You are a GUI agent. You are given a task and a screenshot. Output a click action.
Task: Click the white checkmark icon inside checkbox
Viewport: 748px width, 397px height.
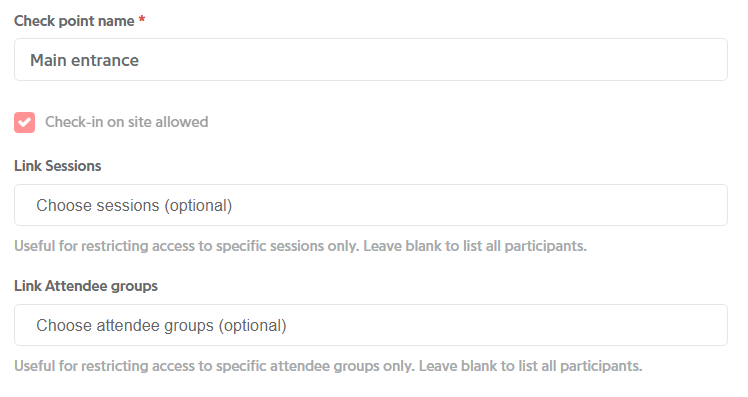24,123
